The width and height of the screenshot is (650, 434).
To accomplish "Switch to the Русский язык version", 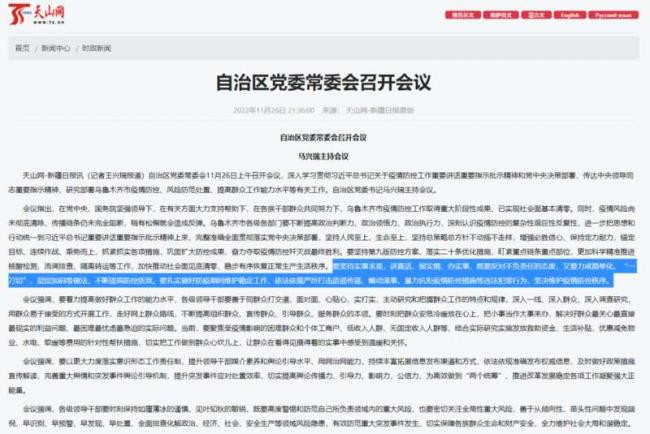I will tap(614, 15).
